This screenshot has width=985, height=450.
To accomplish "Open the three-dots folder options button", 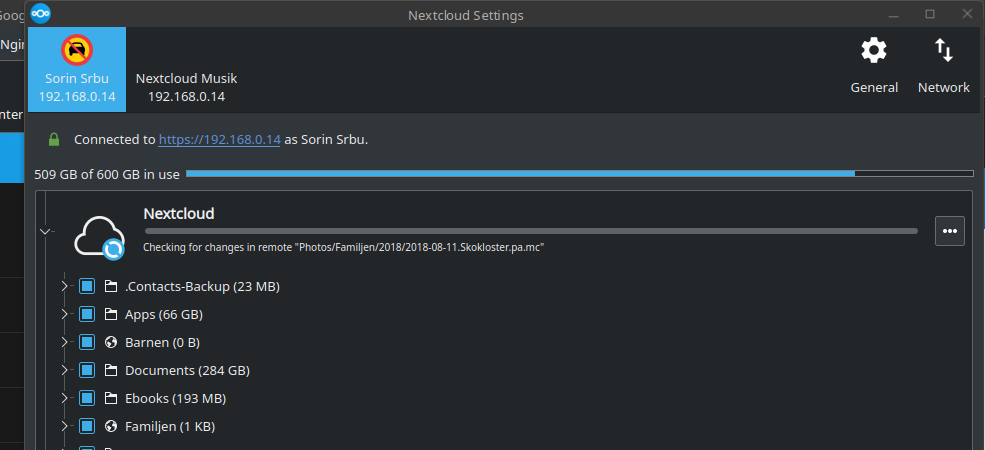I will click(x=950, y=231).
